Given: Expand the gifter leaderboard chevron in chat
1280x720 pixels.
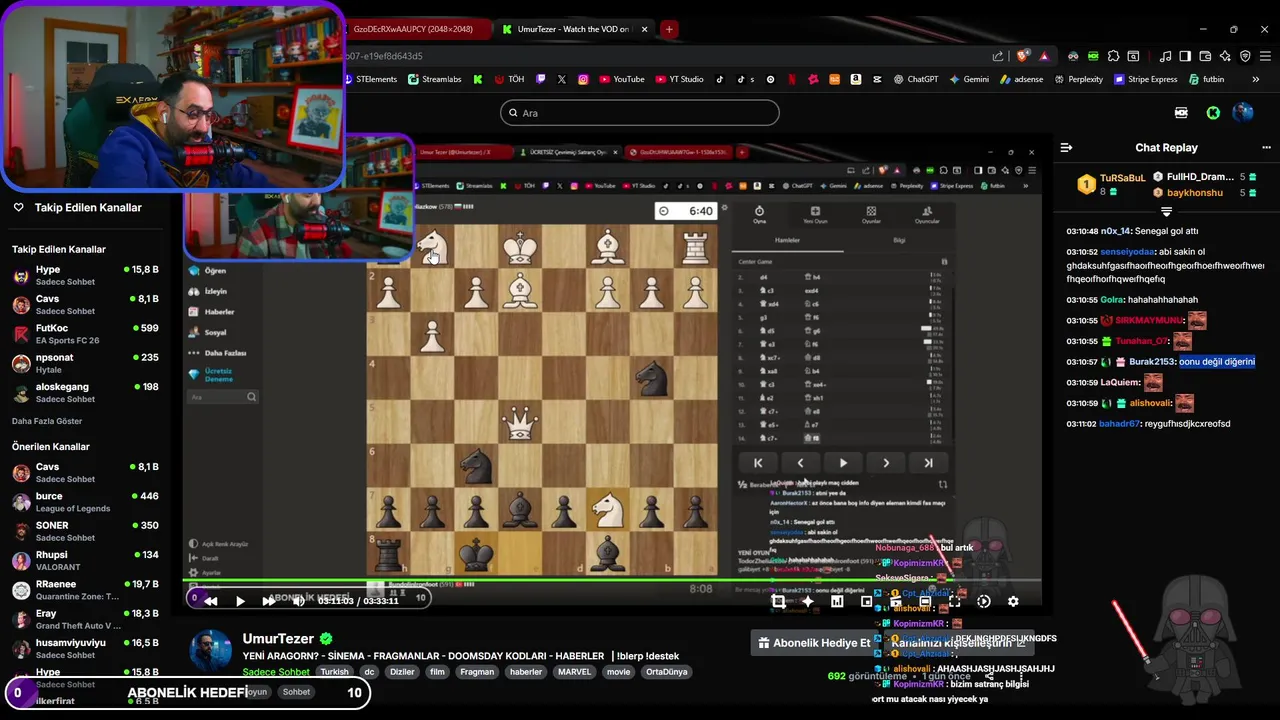Looking at the screenshot, I should [x=1166, y=211].
